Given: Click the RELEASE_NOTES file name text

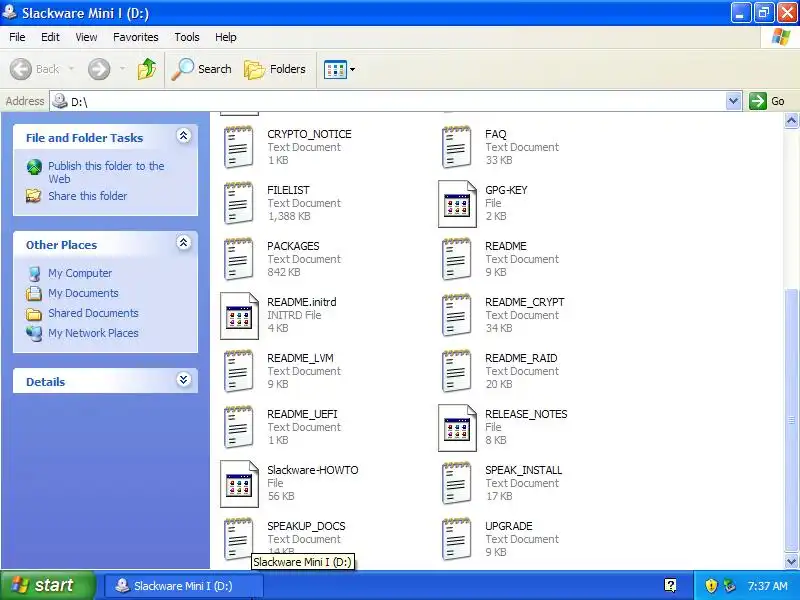Looking at the screenshot, I should pos(526,414).
